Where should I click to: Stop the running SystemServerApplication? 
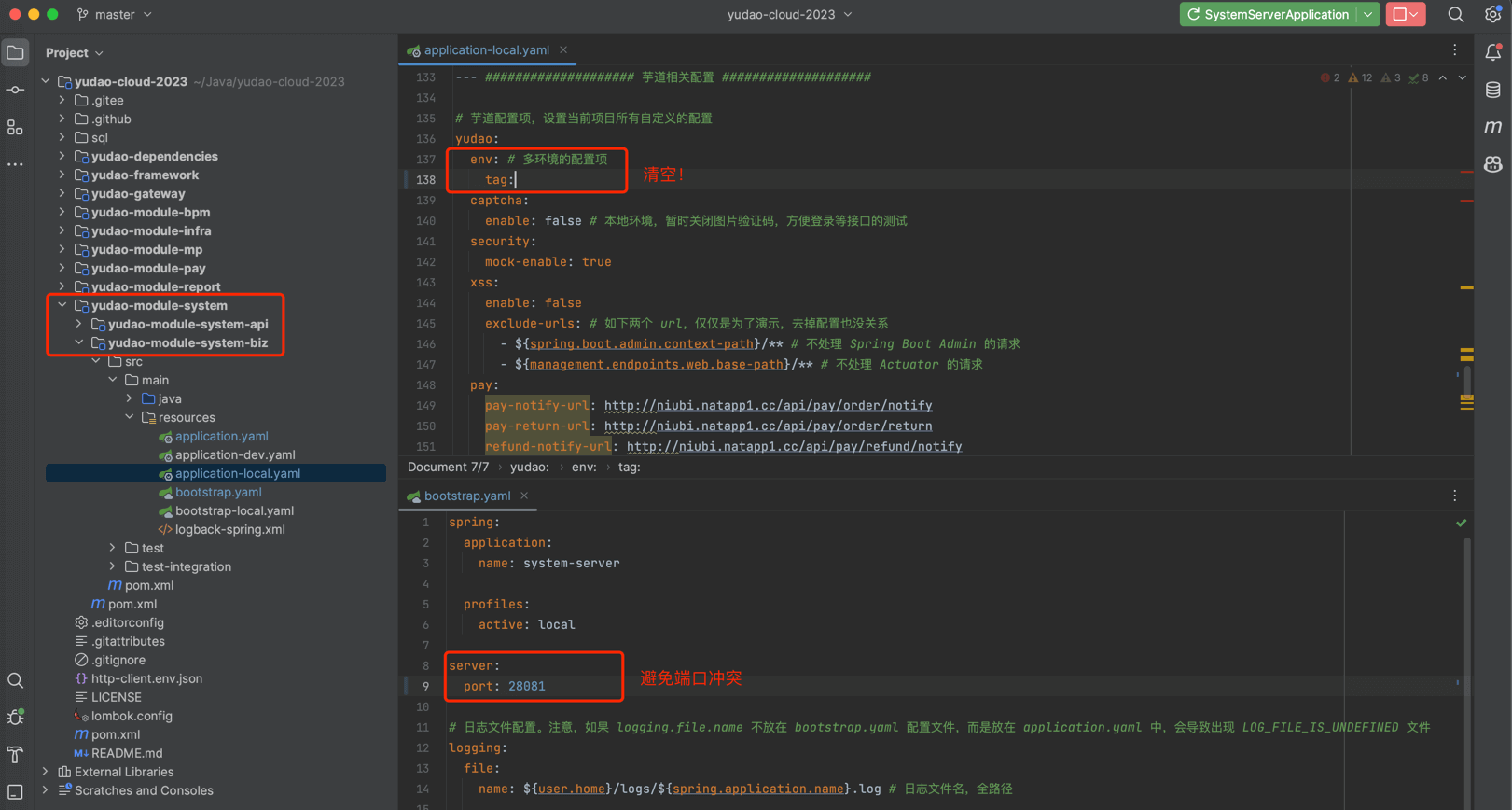[1400, 15]
